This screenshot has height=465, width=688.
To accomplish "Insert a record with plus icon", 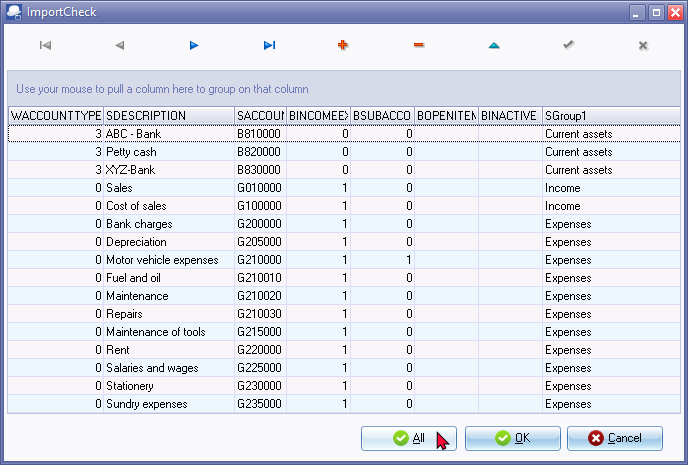I will click(x=343, y=46).
